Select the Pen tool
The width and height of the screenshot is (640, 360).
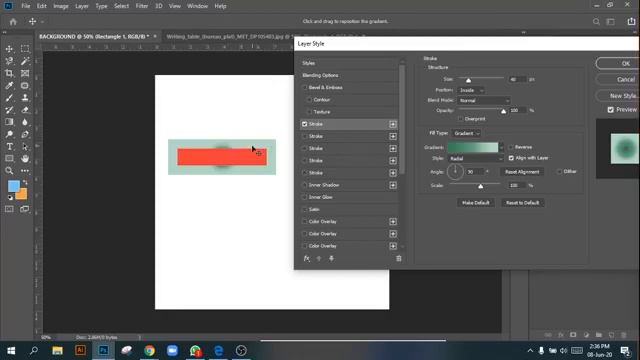tap(25, 134)
